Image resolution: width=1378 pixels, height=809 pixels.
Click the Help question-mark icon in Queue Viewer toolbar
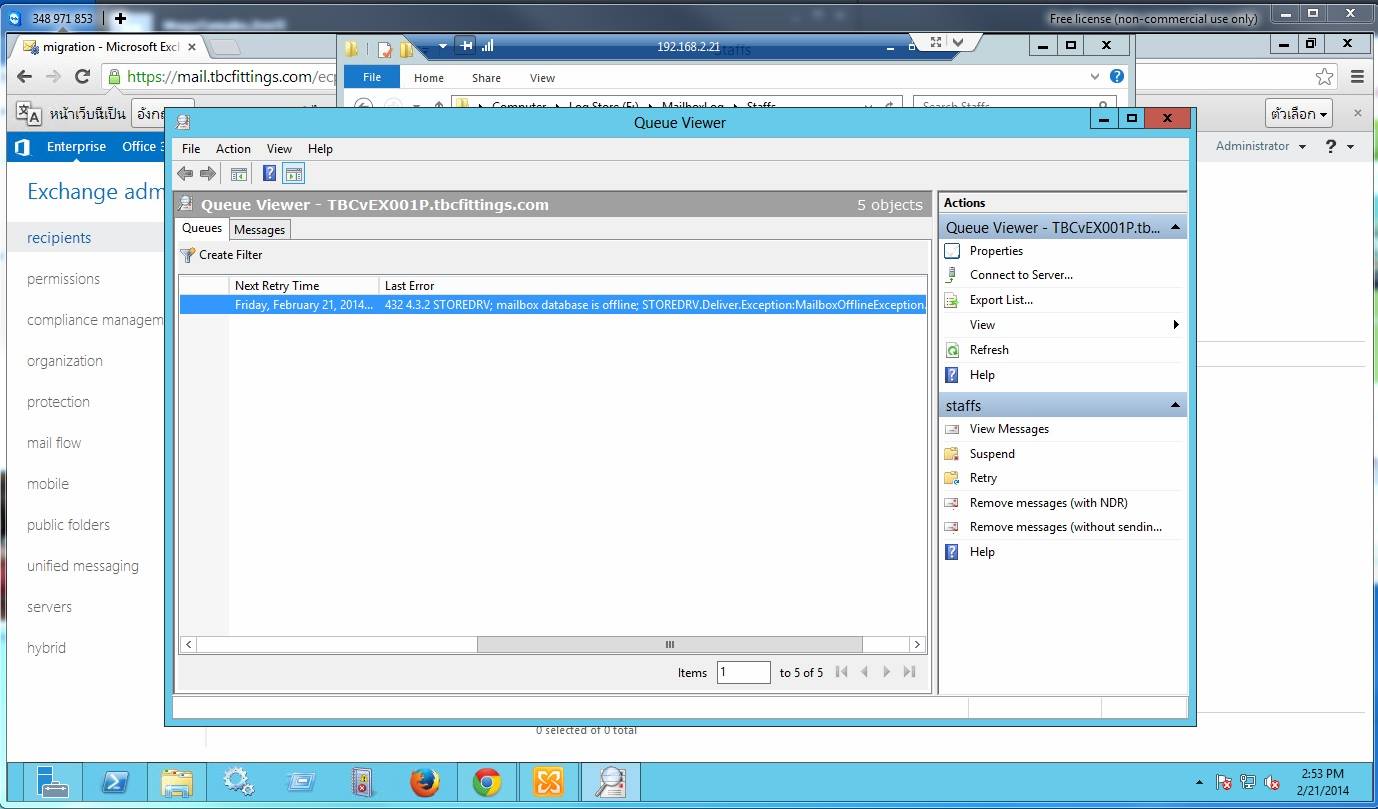tap(269, 174)
